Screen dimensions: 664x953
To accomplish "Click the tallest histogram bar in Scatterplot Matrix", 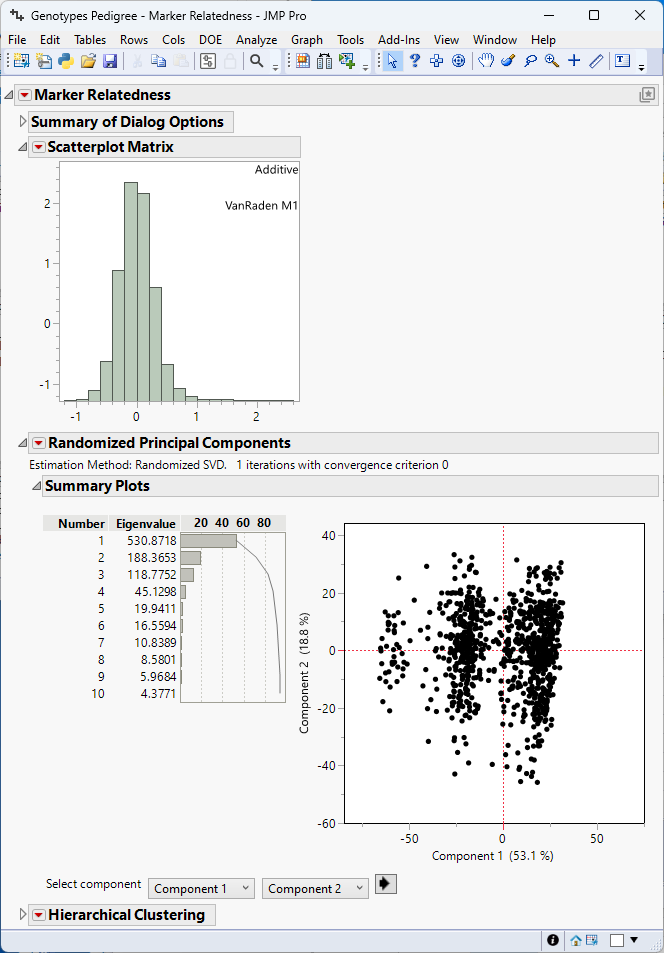I will click(x=131, y=292).
